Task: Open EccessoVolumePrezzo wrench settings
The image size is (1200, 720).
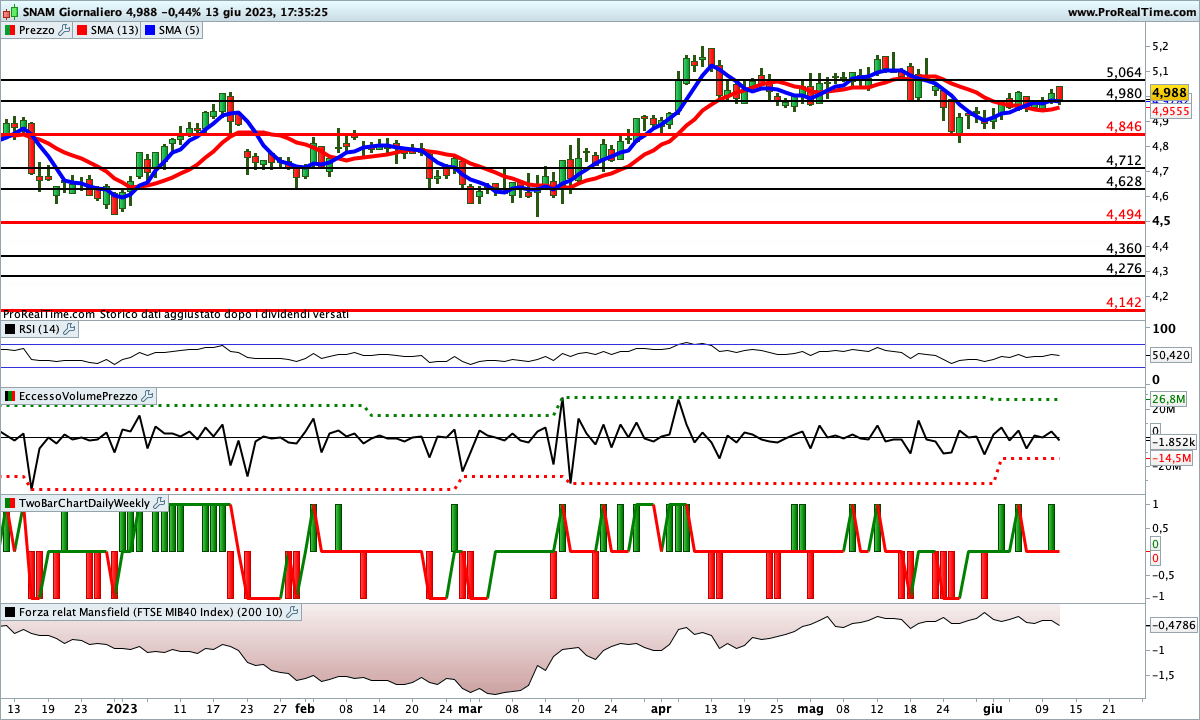Action: pos(148,397)
